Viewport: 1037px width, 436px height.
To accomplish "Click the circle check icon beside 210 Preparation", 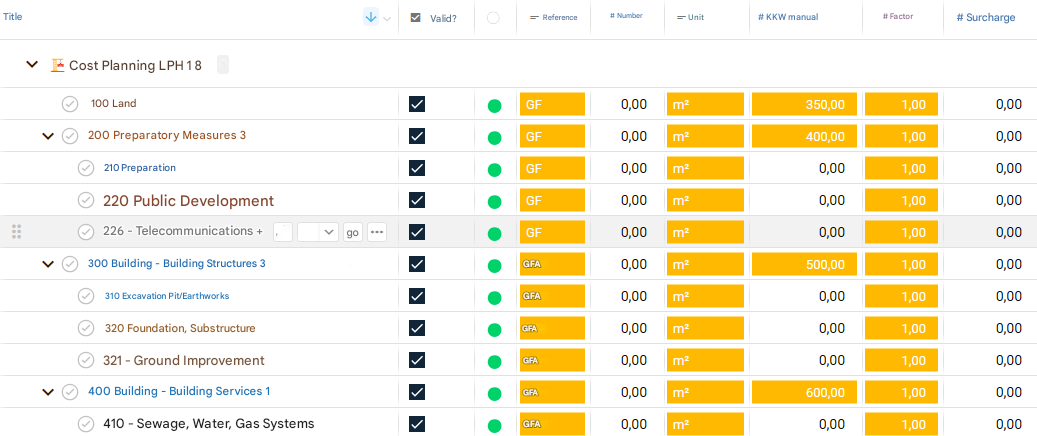I will [x=86, y=168].
